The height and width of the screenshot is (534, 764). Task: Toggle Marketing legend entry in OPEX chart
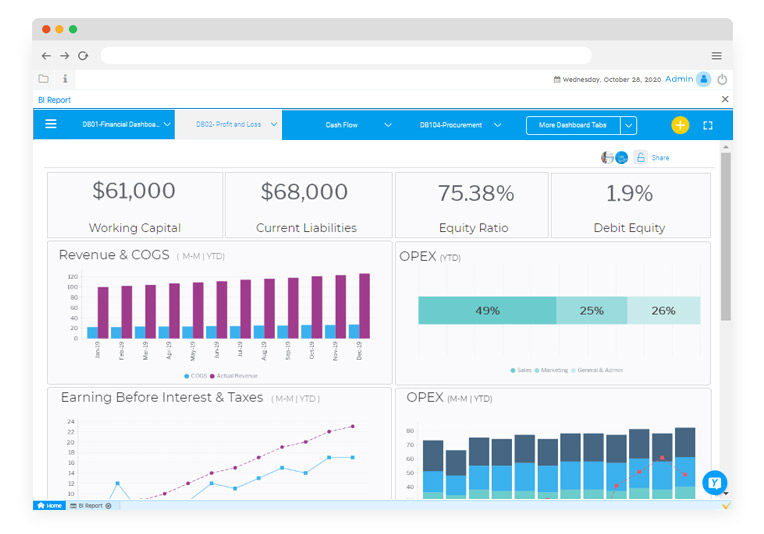pos(552,370)
